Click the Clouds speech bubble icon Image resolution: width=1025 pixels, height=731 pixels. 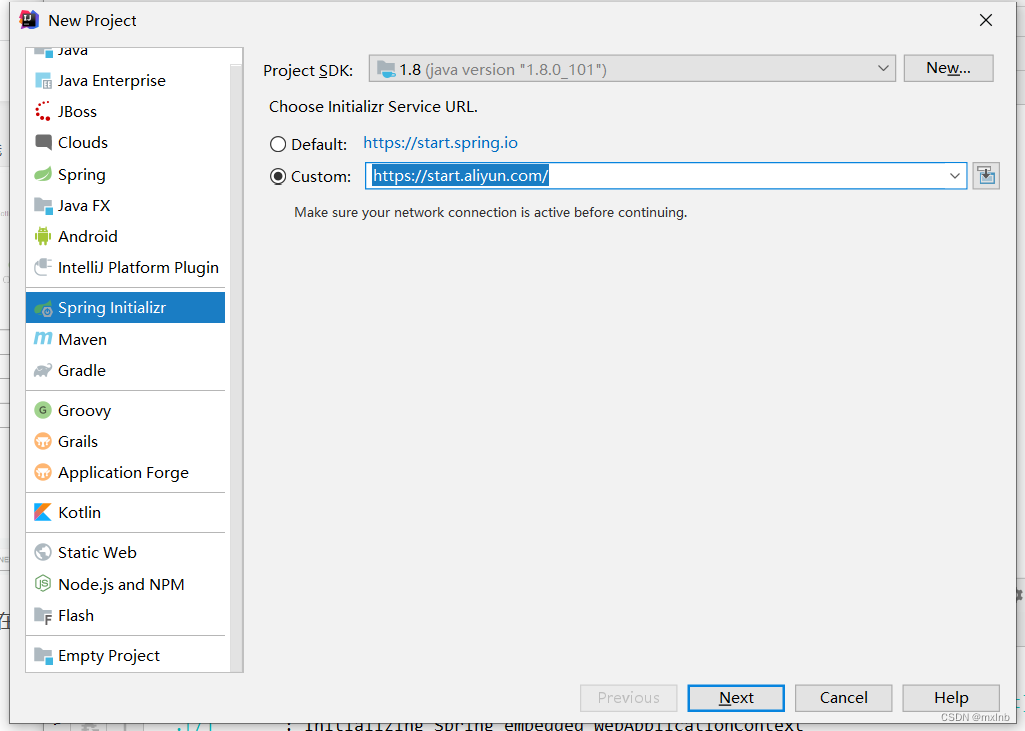(x=43, y=142)
